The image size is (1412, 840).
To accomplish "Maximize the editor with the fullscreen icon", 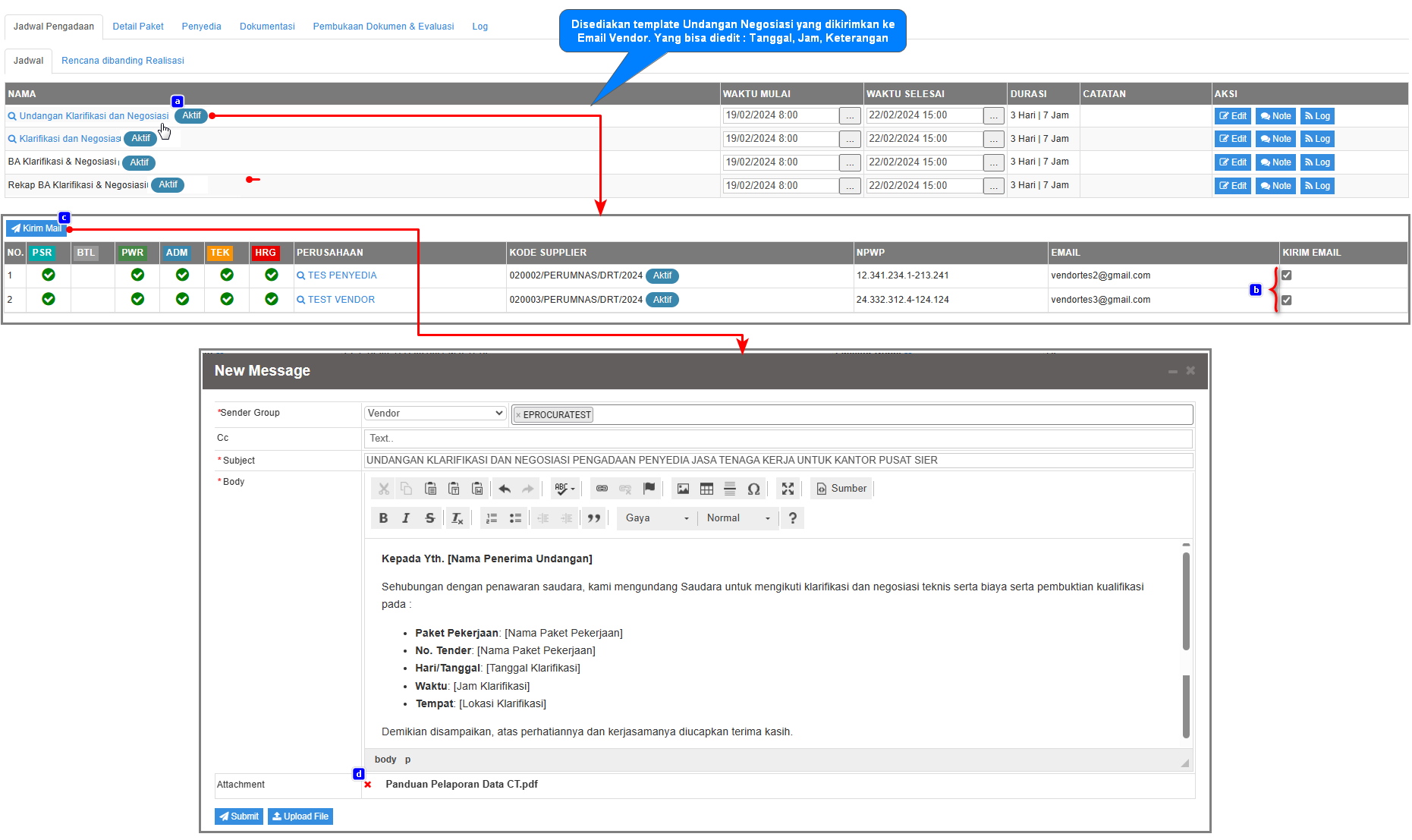I will [x=788, y=489].
